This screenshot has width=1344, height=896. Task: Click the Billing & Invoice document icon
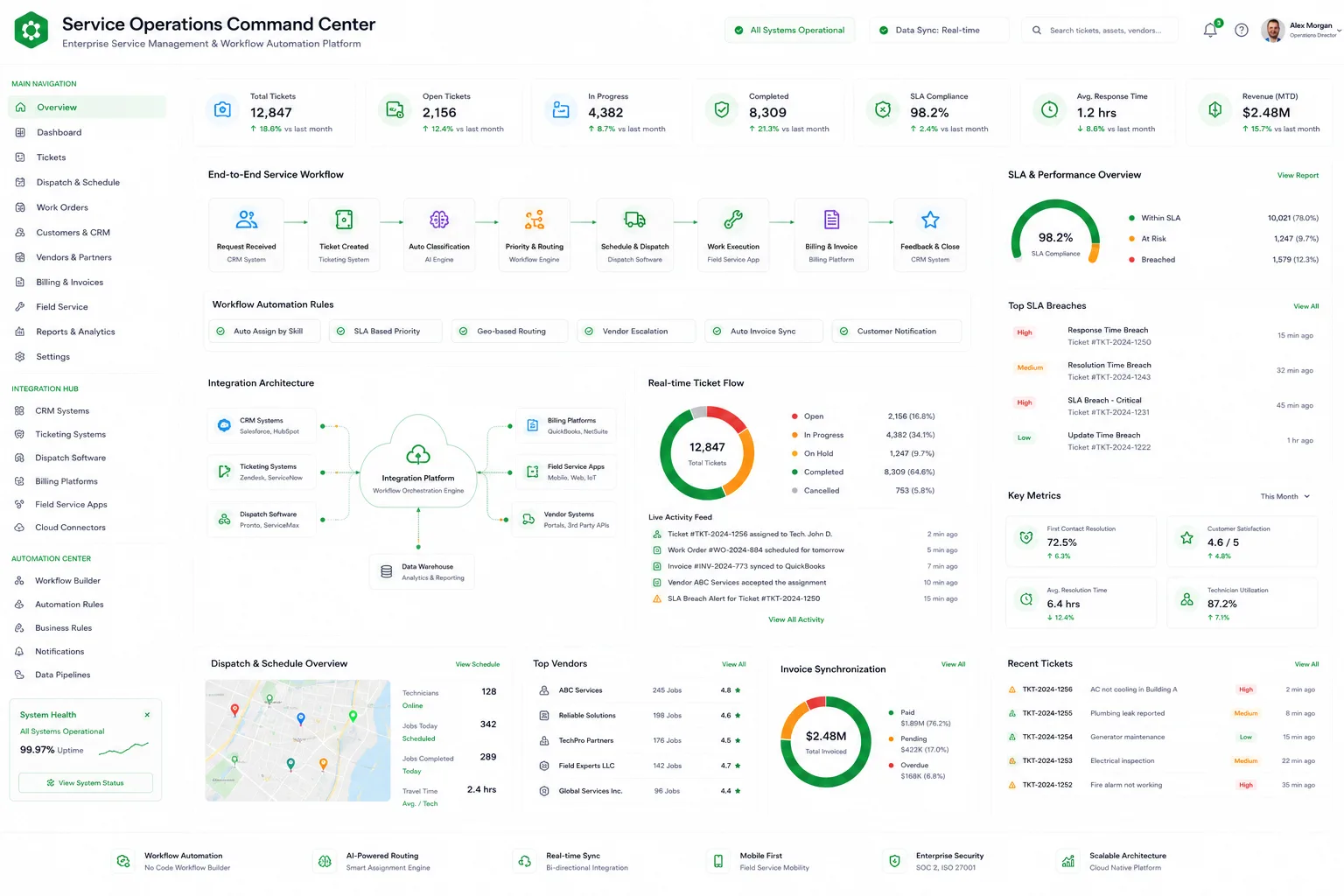point(831,219)
